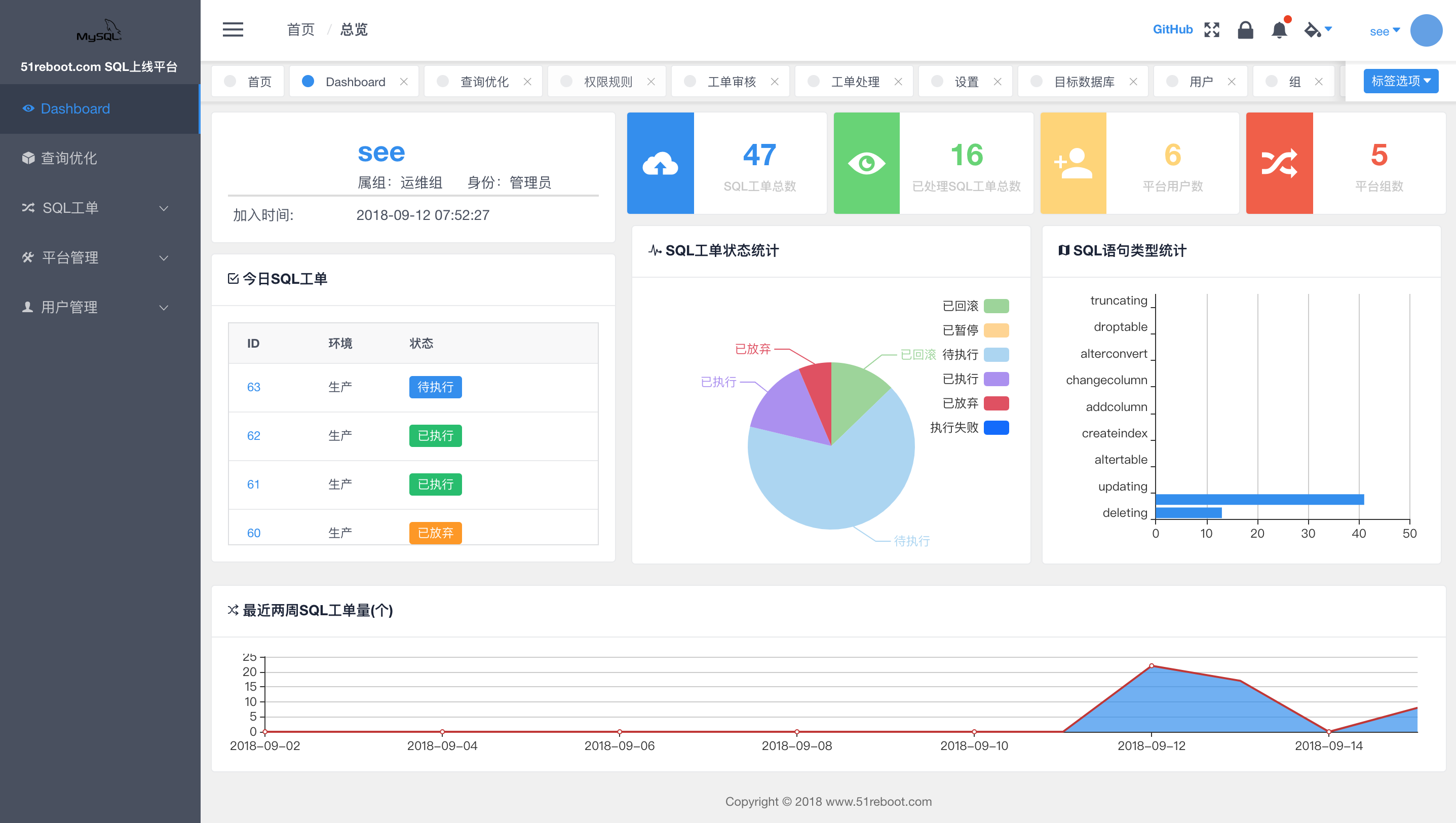Toggle 已暂停 legend in pie chart
This screenshot has width=1456, height=823.
click(976, 330)
